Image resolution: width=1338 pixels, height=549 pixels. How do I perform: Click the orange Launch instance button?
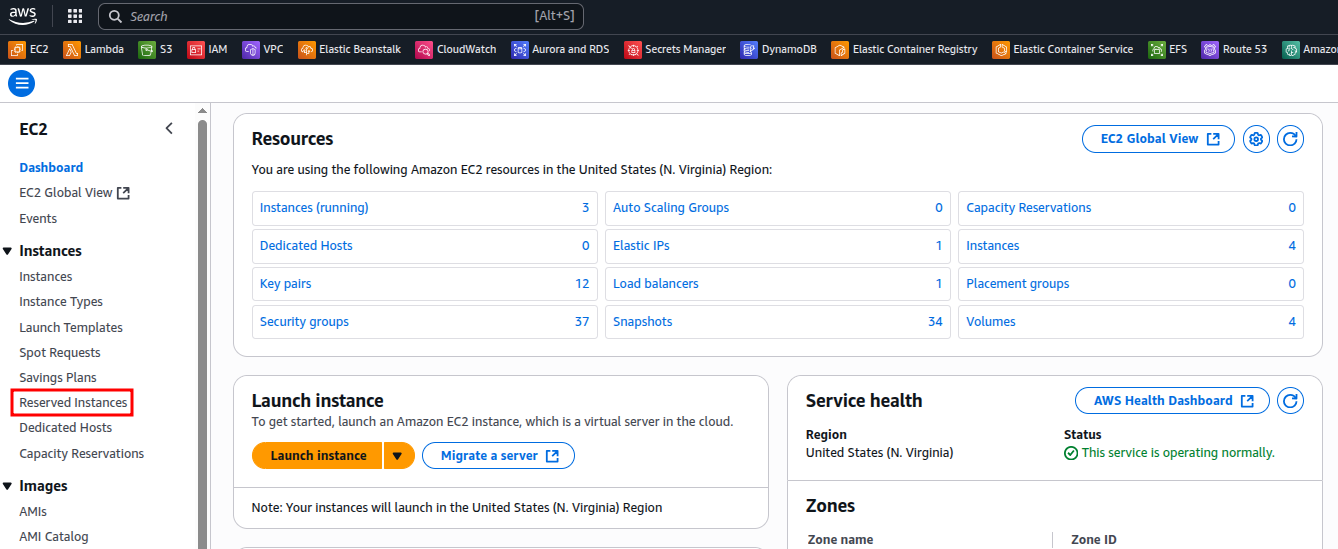[x=318, y=455]
